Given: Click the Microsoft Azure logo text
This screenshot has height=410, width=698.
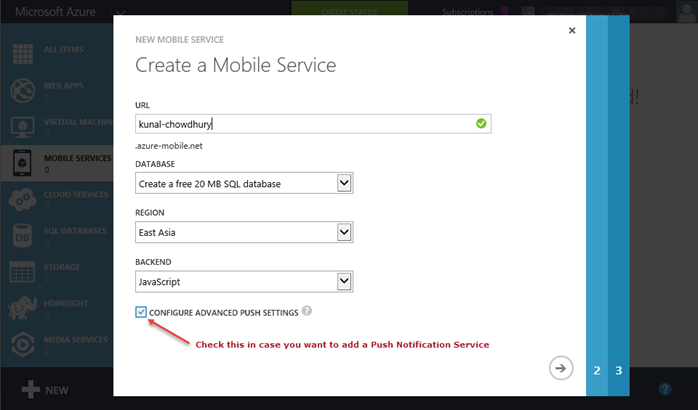Looking at the screenshot, I should tap(55, 12).
